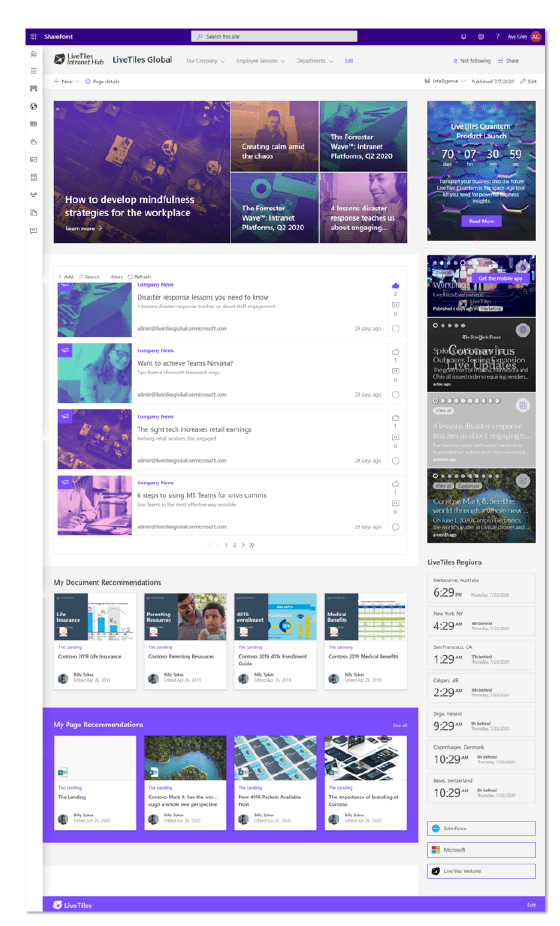Select checkbox for Teams Nirvana article

pyautogui.click(x=395, y=394)
